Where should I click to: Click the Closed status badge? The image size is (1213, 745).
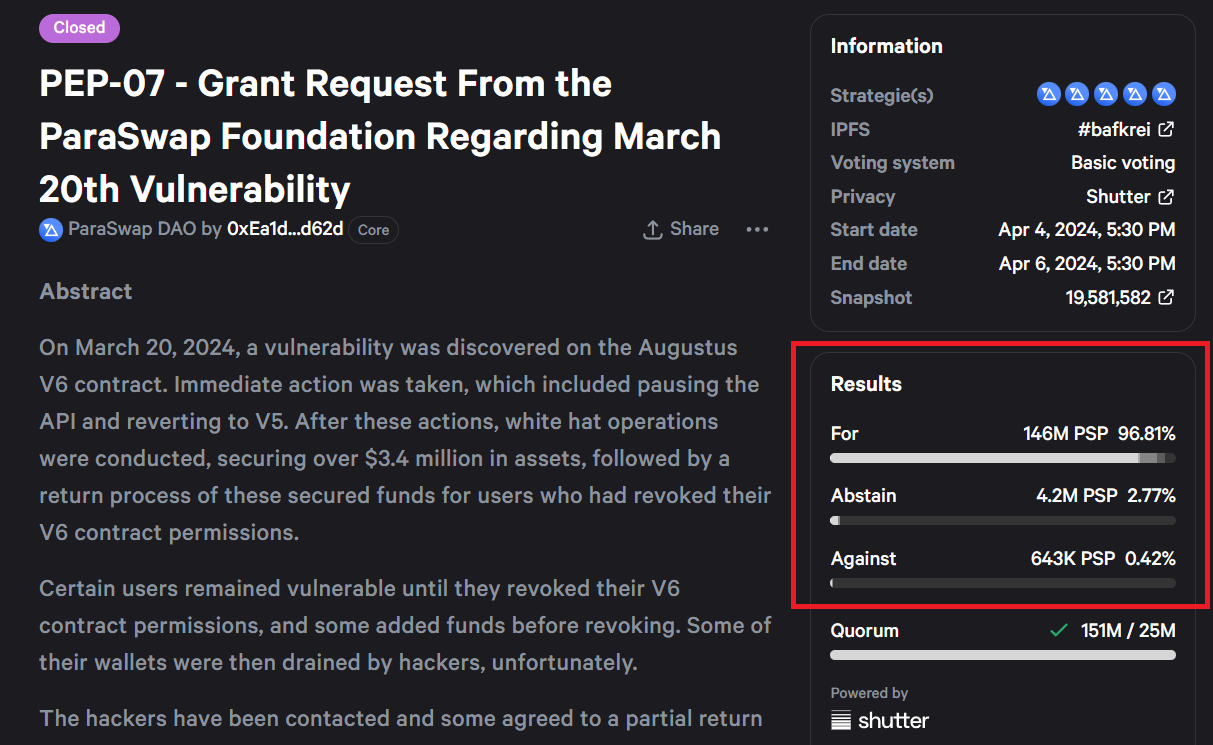79,28
